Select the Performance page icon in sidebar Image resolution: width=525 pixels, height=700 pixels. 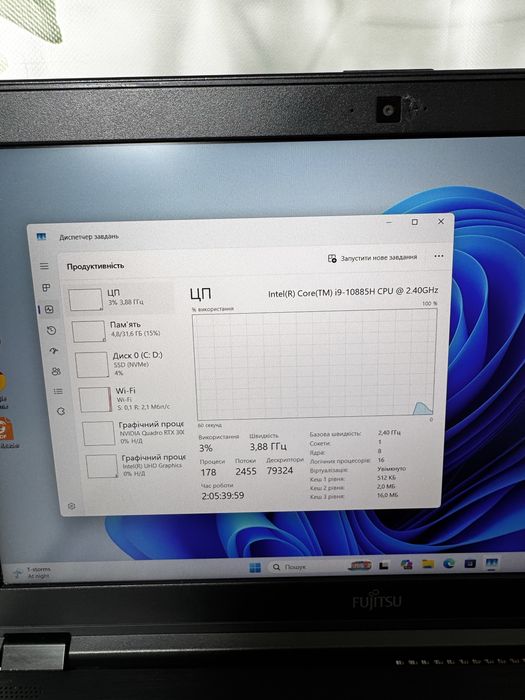click(x=49, y=309)
